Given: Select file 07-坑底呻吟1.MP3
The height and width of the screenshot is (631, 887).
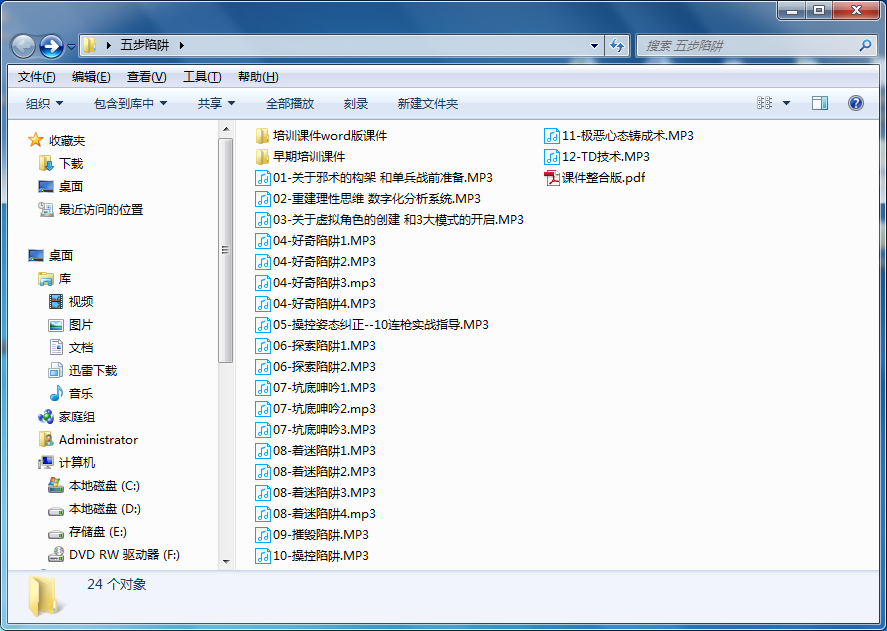Looking at the screenshot, I should [316, 388].
